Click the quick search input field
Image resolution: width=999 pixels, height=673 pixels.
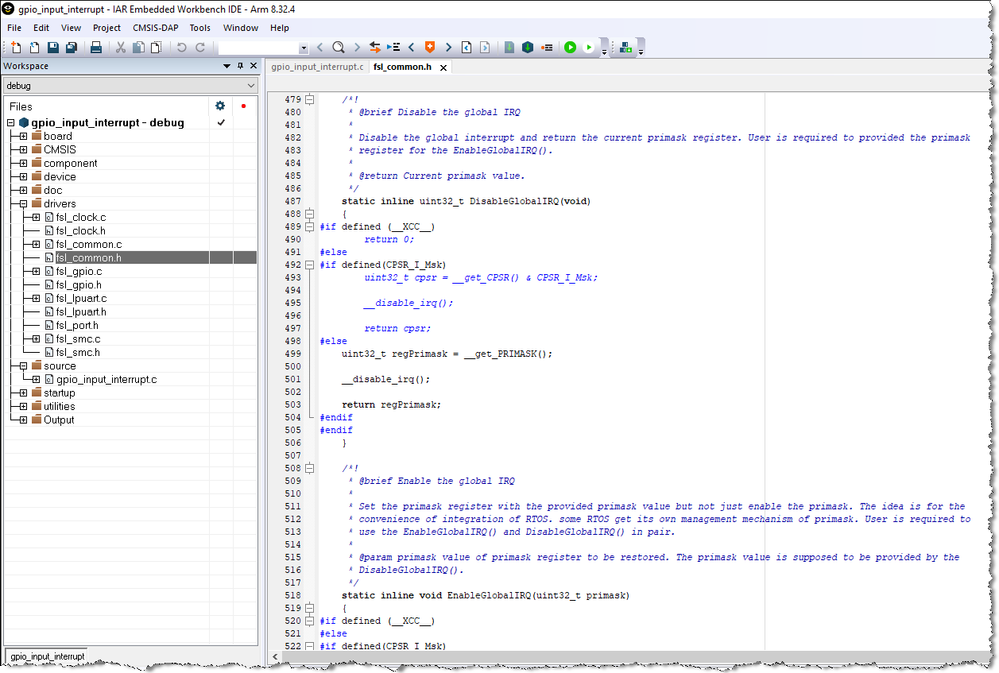click(x=259, y=48)
